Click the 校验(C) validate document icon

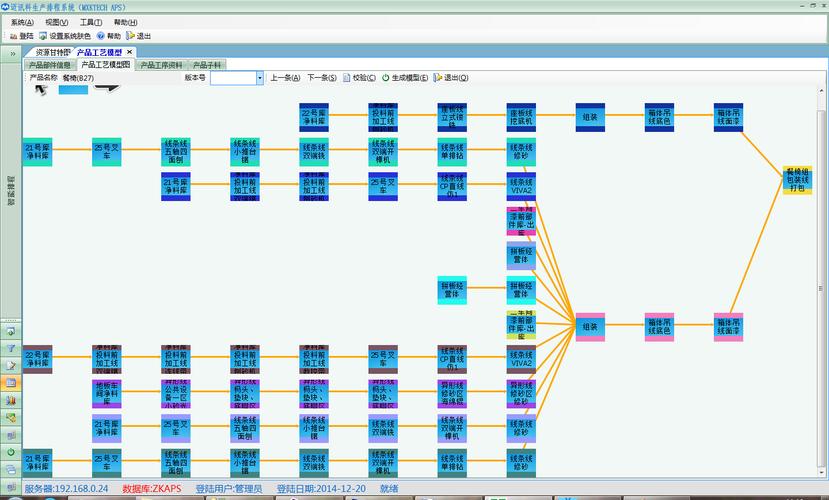tap(347, 78)
